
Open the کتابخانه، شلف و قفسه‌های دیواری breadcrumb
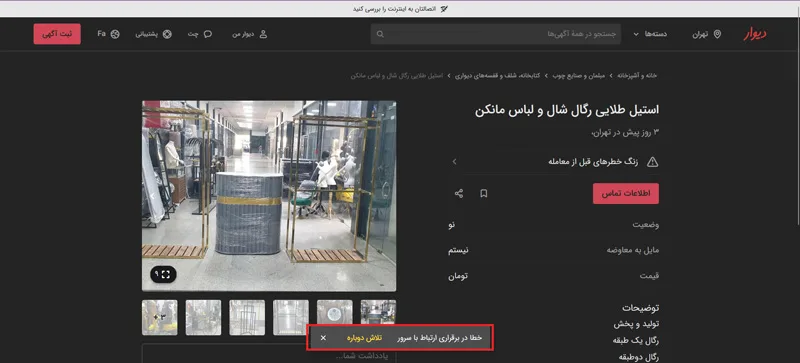(497, 76)
